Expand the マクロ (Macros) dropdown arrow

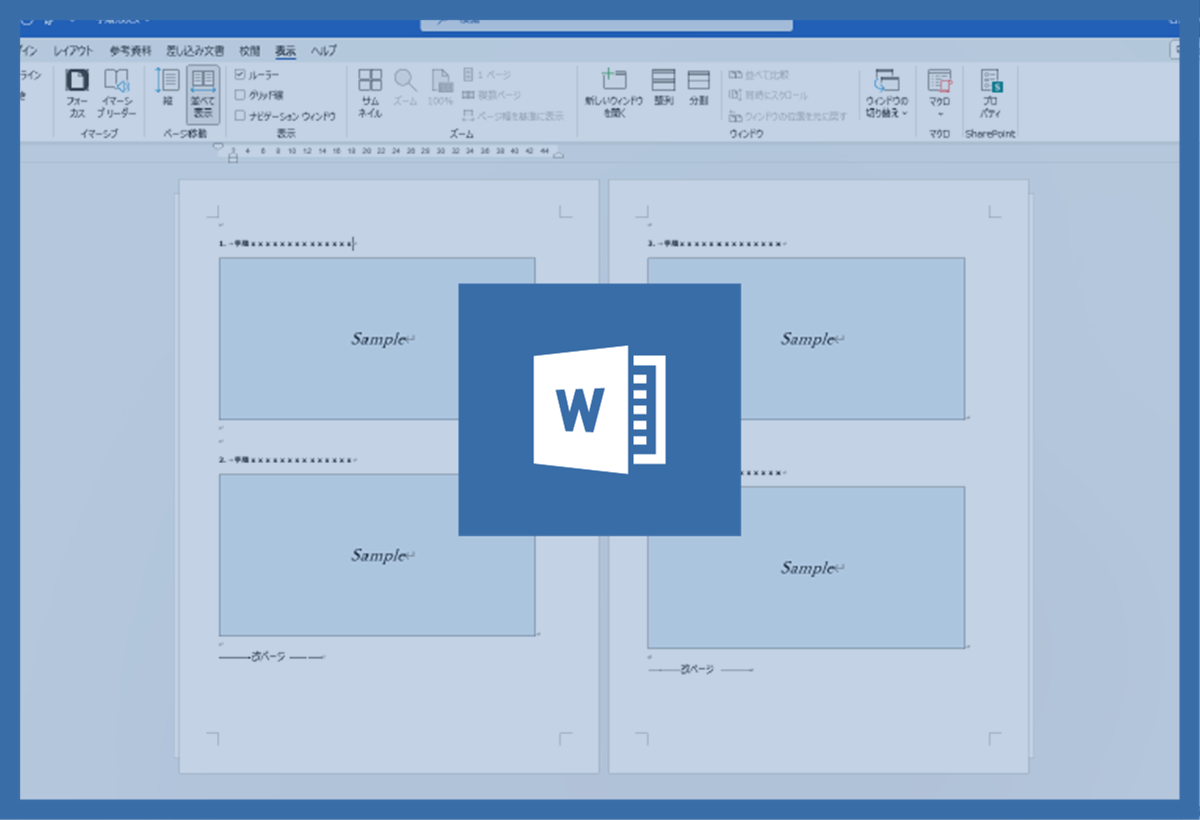[x=939, y=114]
